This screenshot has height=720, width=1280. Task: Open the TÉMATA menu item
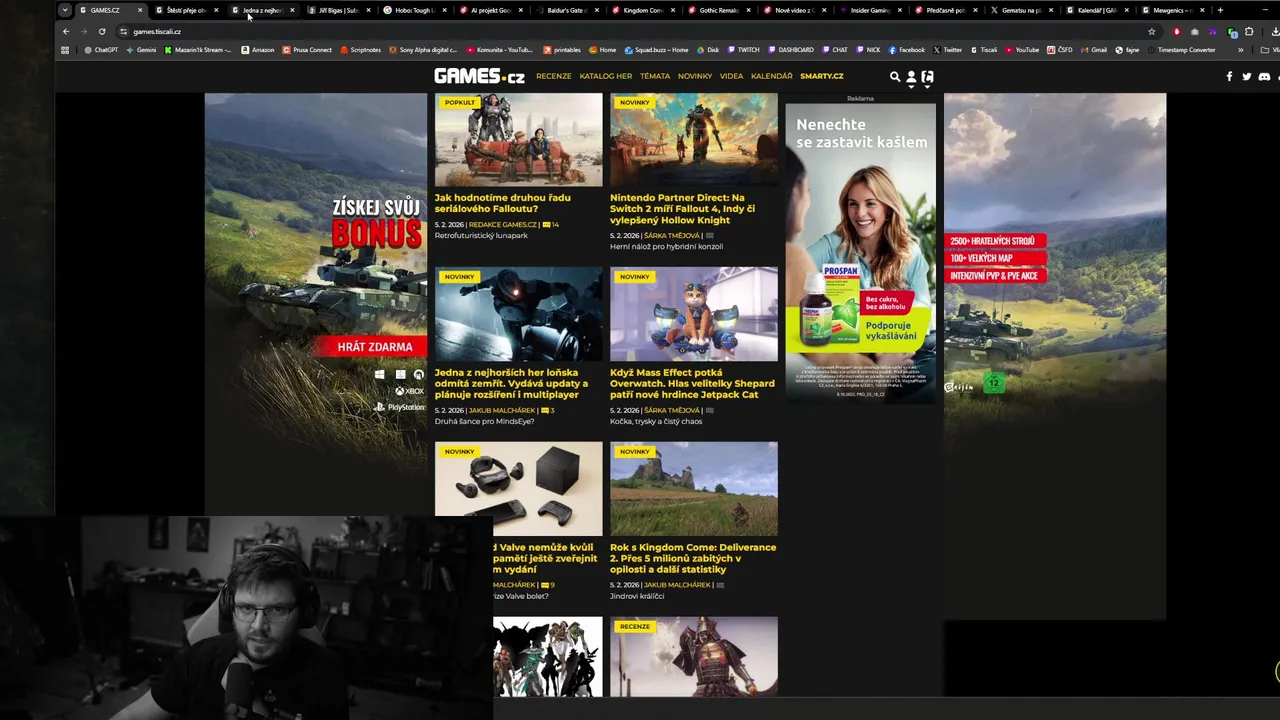point(655,76)
